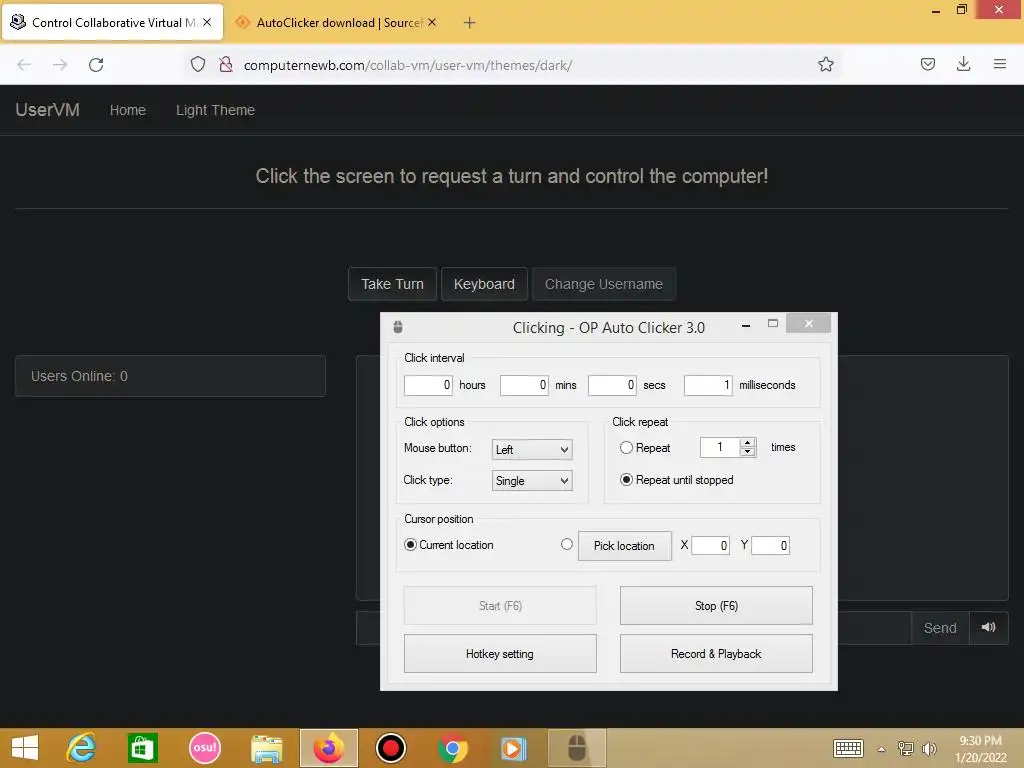
Task: Open the red record circle taskbar app
Action: [x=391, y=748]
